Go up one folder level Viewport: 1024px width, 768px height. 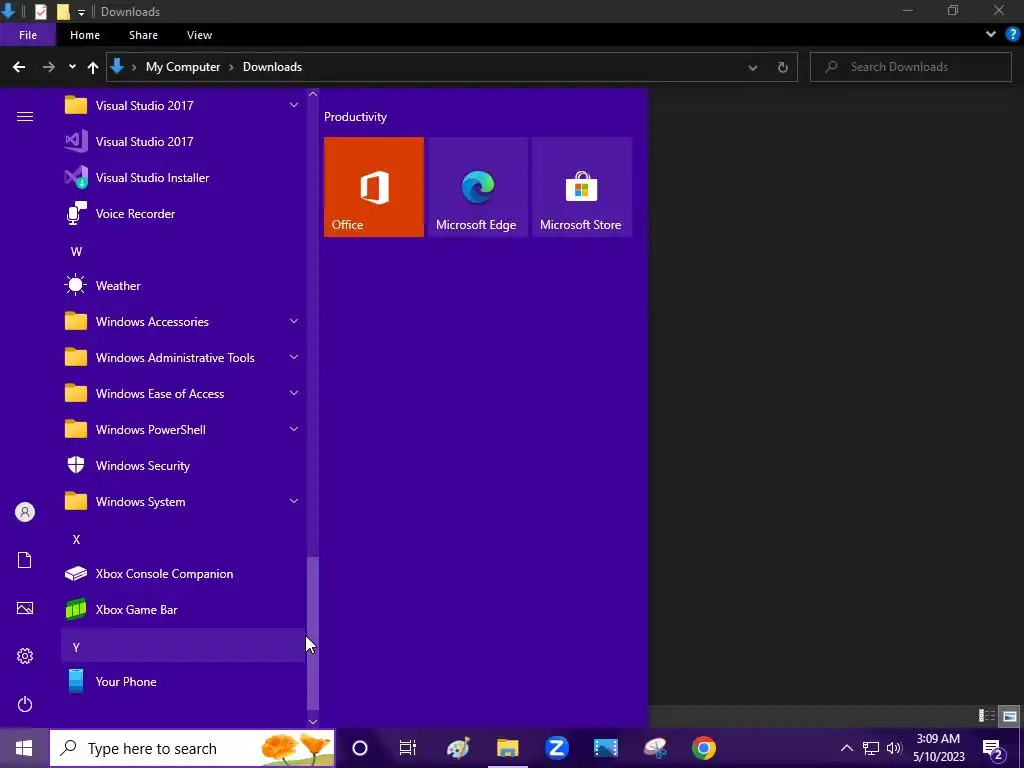click(x=93, y=67)
